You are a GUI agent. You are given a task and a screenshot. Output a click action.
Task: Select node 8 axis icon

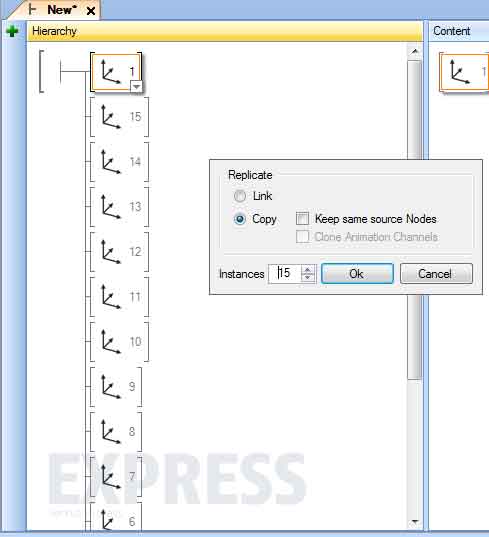coord(111,432)
